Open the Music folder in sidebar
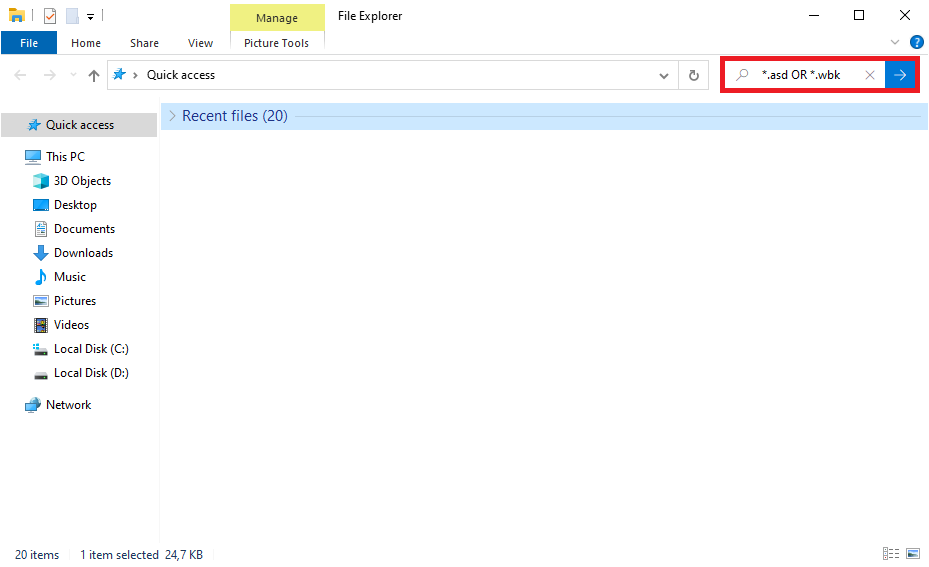Viewport: 929px width, 567px height. 69,277
